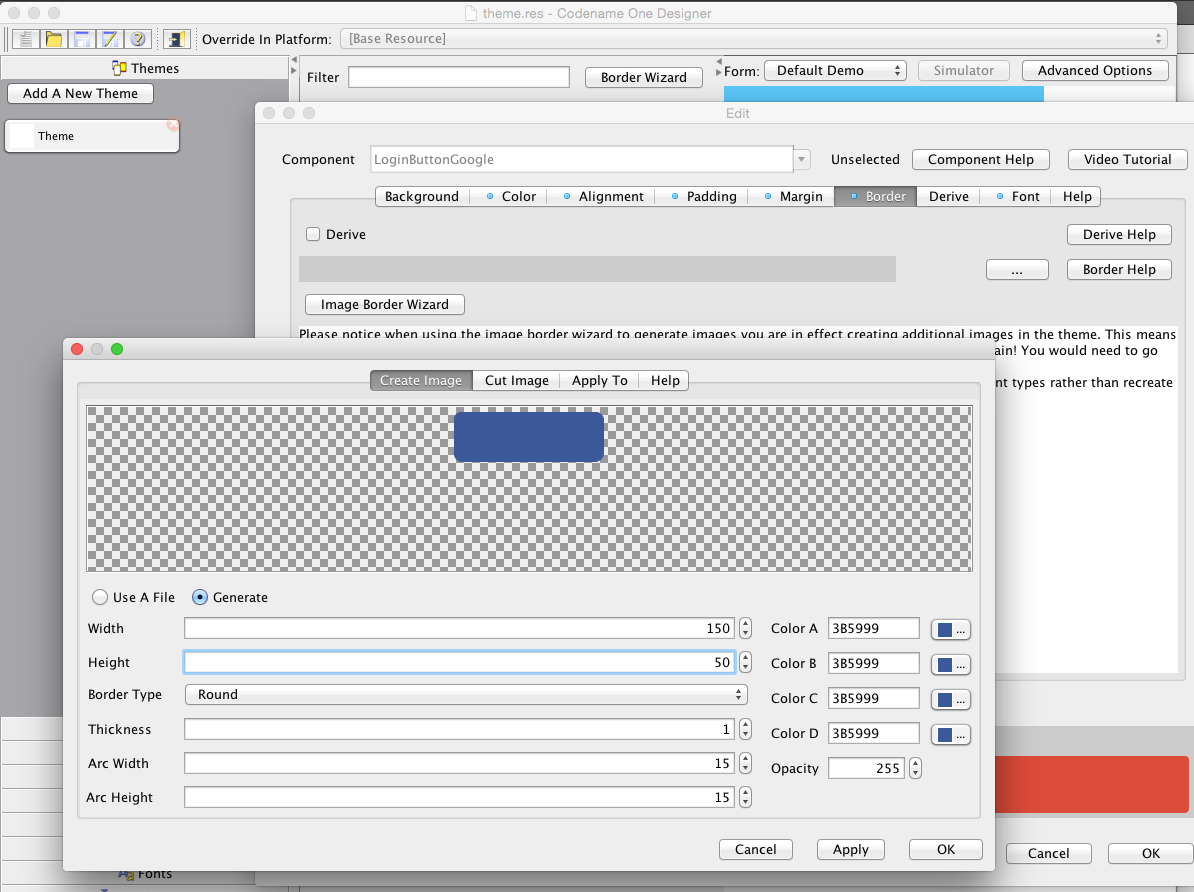The height and width of the screenshot is (892, 1194).
Task: Open a resource file via folder icon
Action: [53, 38]
